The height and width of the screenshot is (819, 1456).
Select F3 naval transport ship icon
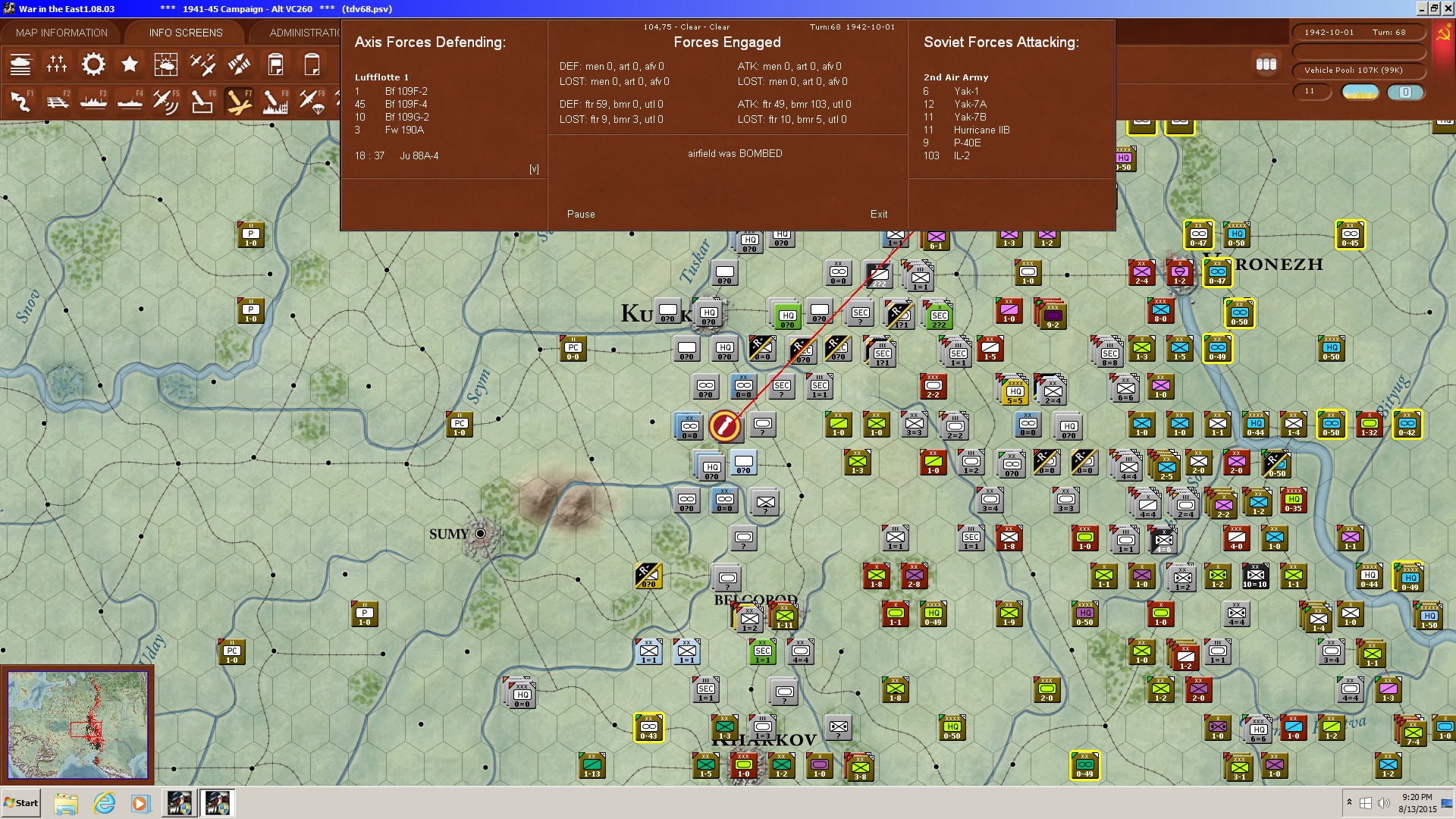point(93,101)
